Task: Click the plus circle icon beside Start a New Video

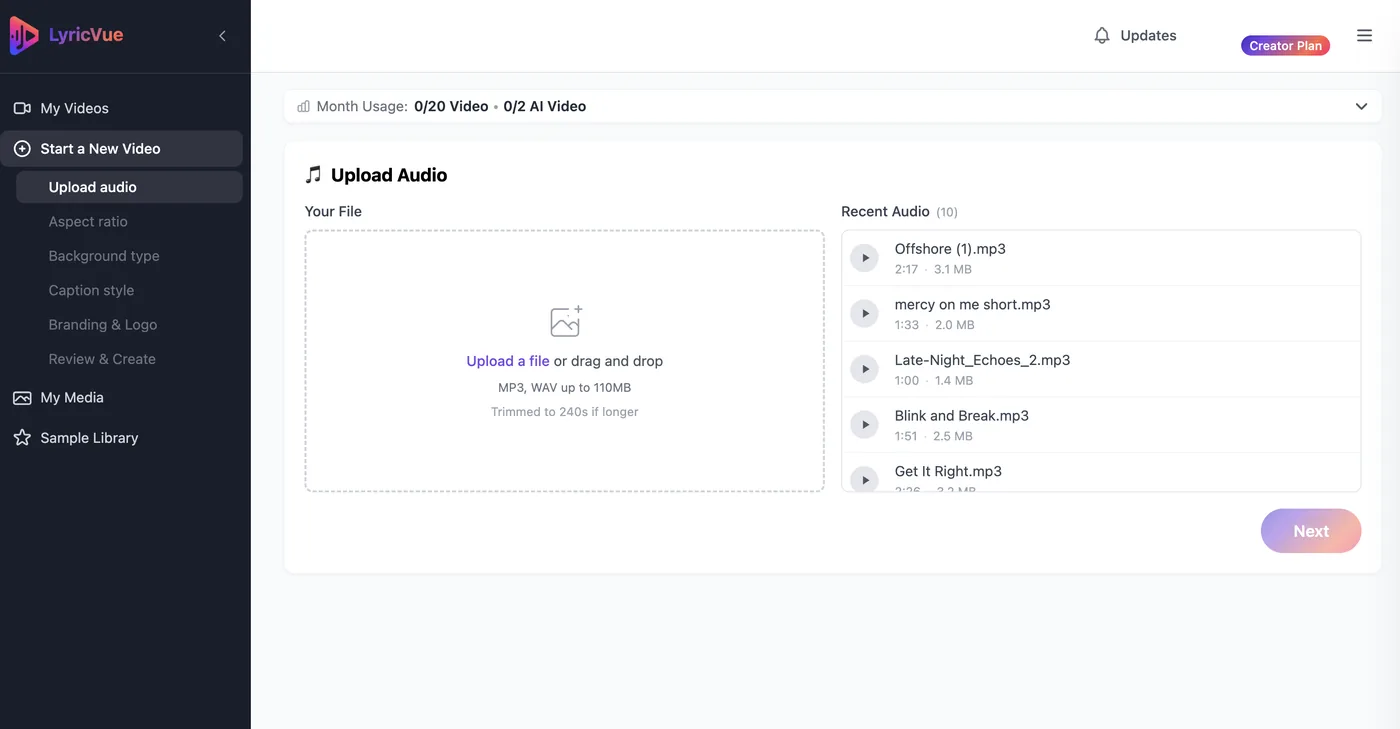Action: [22, 148]
